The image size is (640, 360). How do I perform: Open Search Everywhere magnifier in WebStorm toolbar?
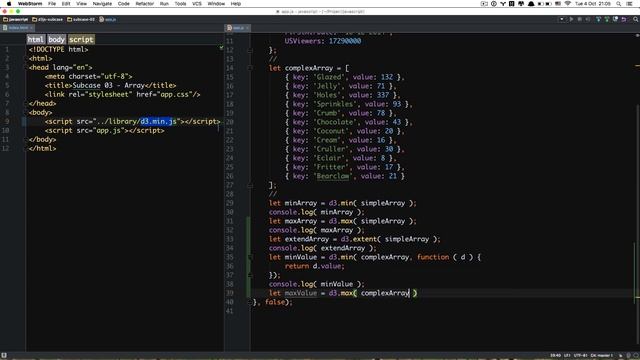636,19
